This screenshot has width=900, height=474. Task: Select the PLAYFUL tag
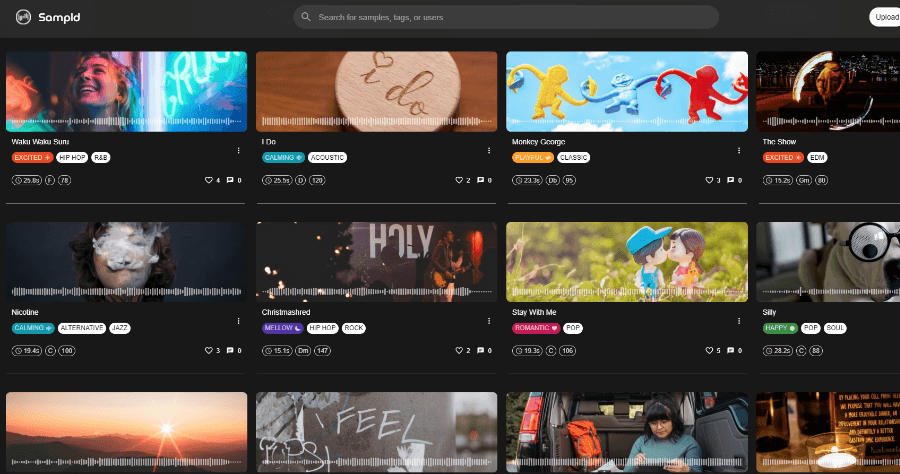coord(533,157)
